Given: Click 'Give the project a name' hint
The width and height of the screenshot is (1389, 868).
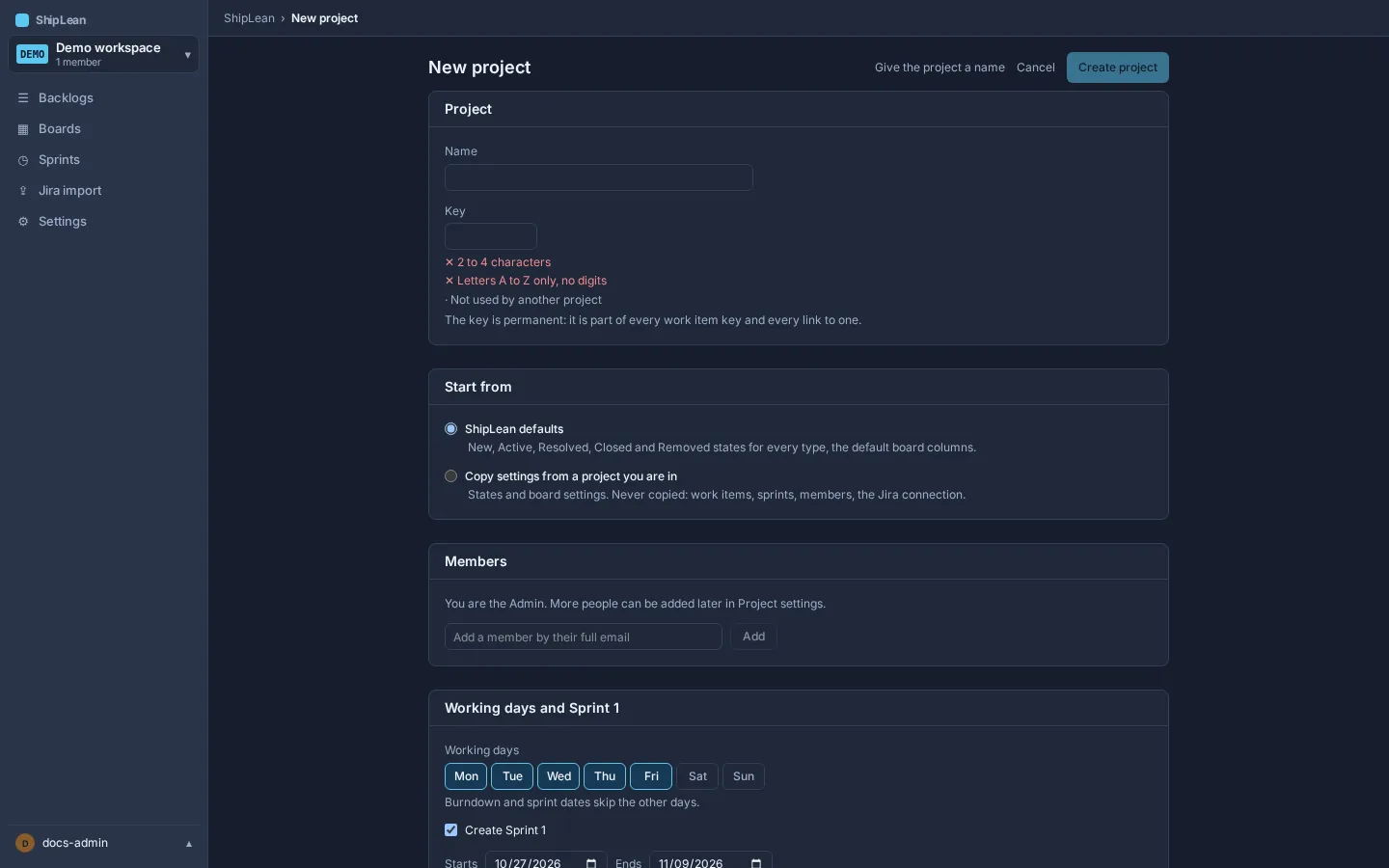Looking at the screenshot, I should pyautogui.click(x=940, y=68).
